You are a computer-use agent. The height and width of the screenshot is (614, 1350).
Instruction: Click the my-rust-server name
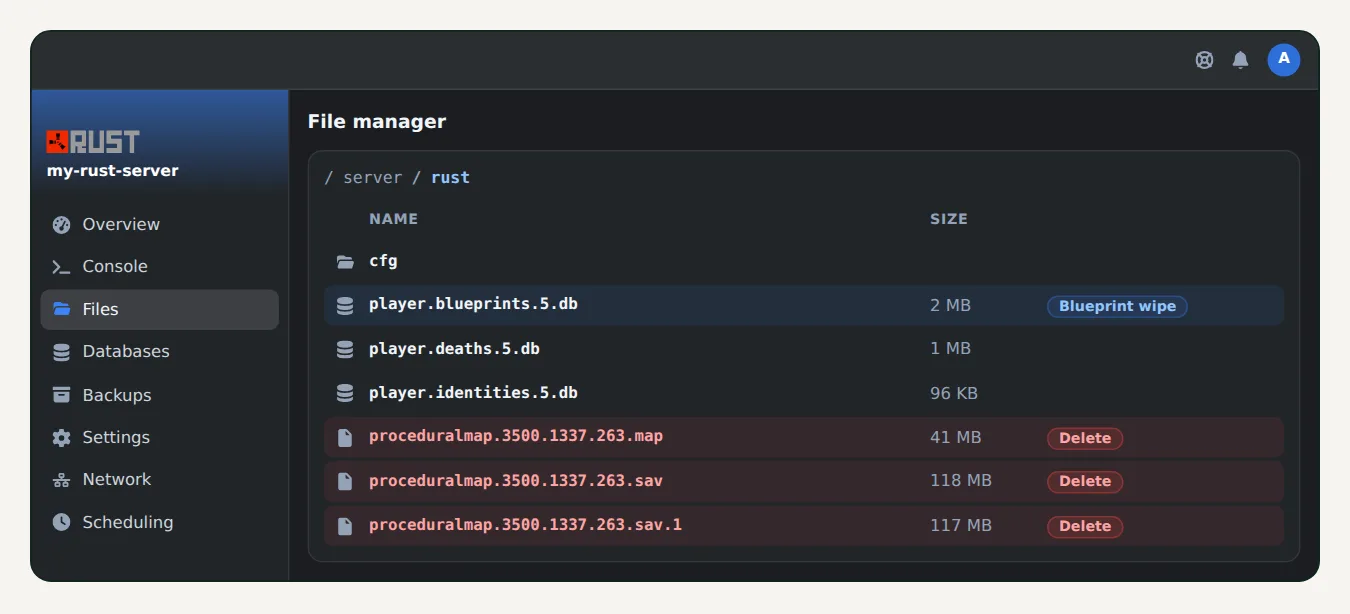pyautogui.click(x=113, y=171)
